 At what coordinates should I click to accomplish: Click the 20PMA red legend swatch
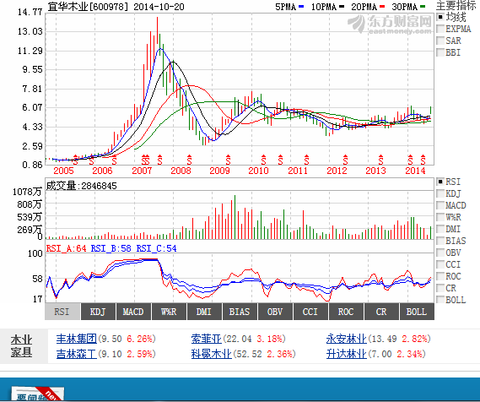pyautogui.click(x=382, y=7)
